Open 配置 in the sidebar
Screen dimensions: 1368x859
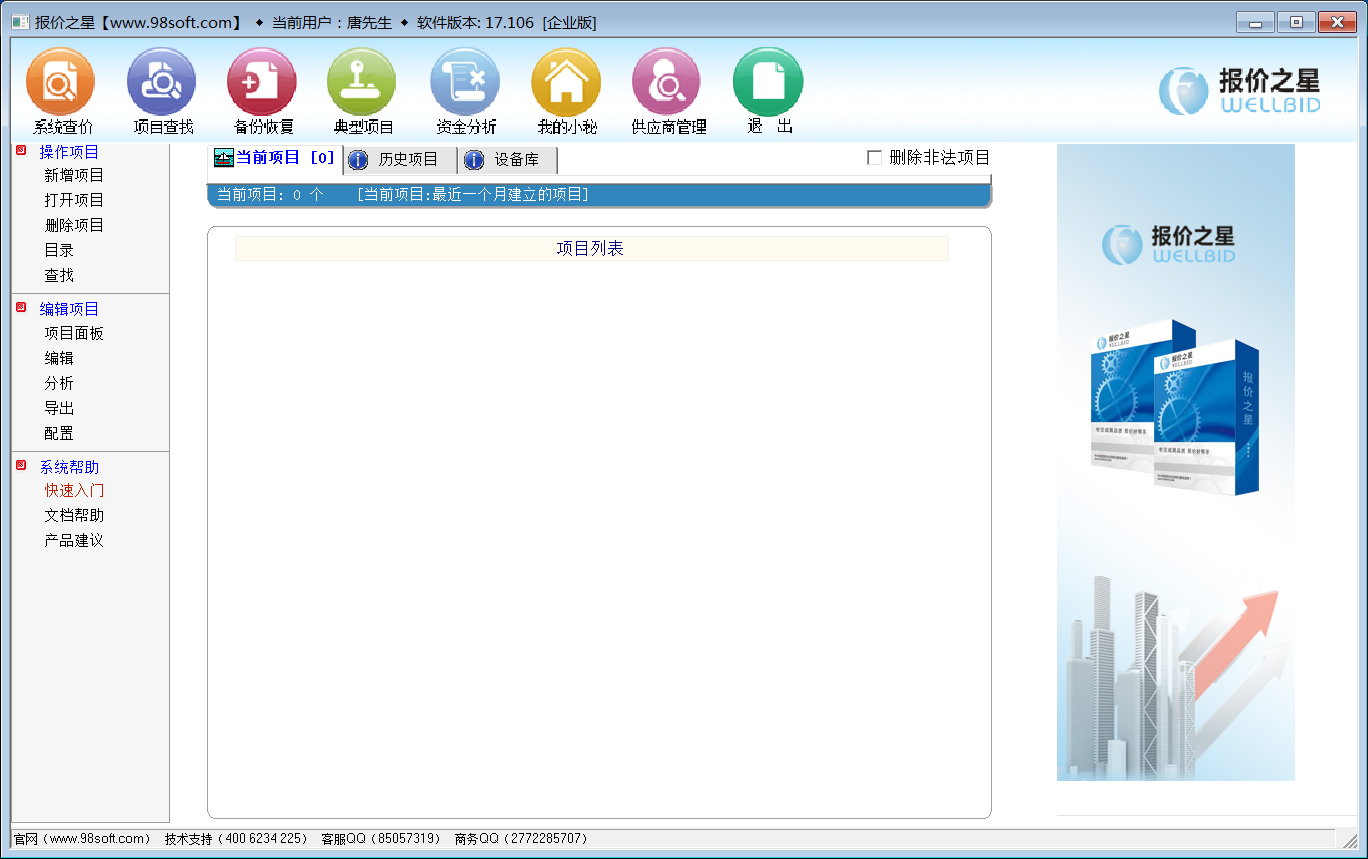tap(59, 433)
